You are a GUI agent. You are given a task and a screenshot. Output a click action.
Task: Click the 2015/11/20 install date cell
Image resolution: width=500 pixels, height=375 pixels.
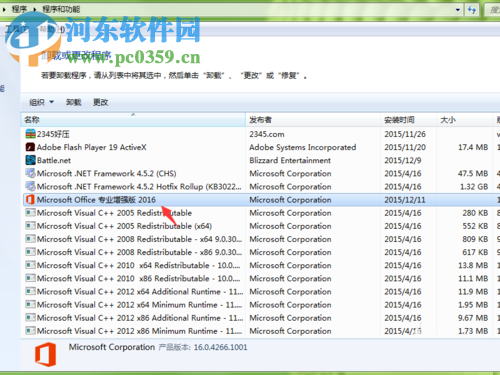click(x=405, y=147)
